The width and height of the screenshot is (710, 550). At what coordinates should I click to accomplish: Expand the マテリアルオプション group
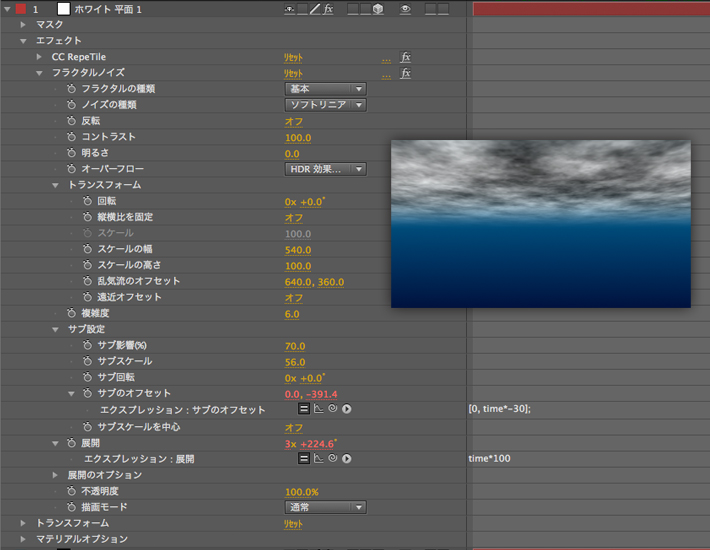tap(23, 539)
